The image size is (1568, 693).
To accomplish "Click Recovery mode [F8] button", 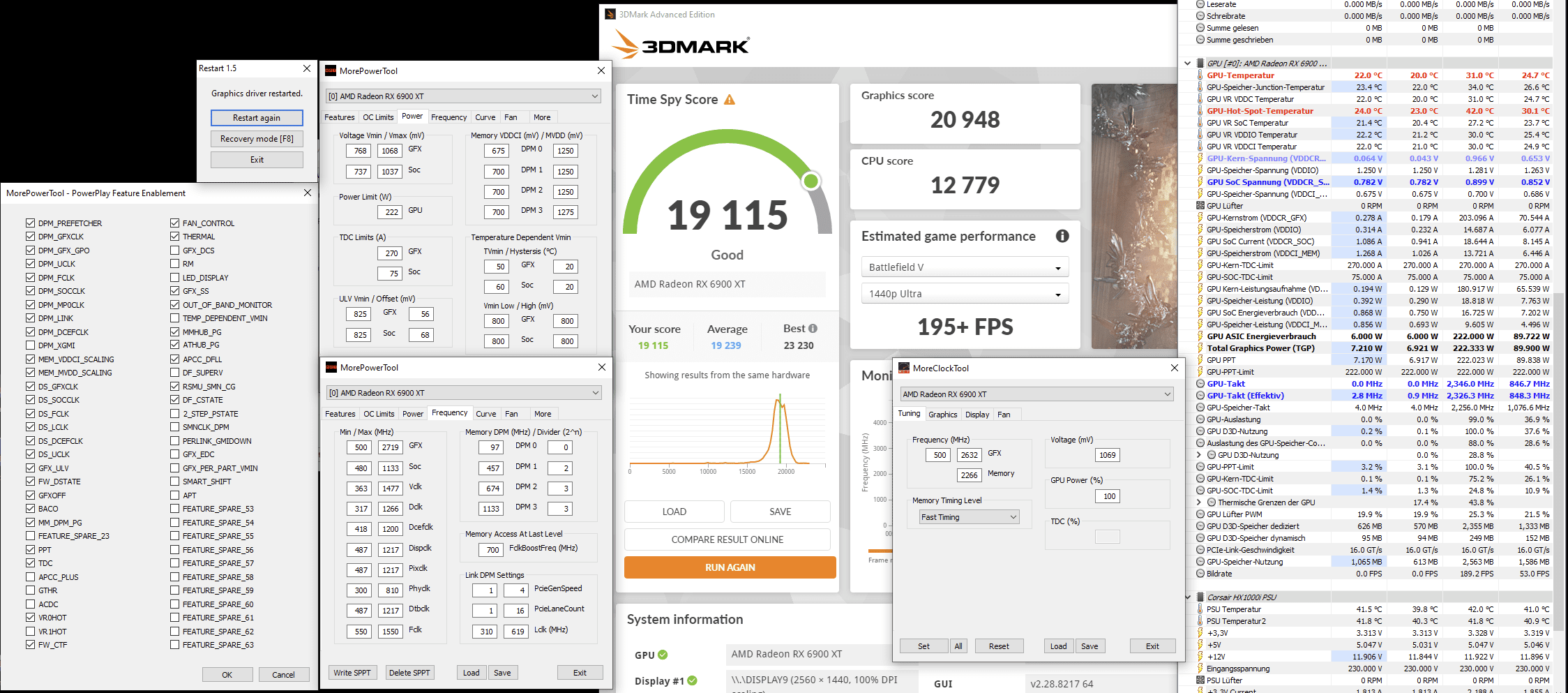I will point(257,139).
